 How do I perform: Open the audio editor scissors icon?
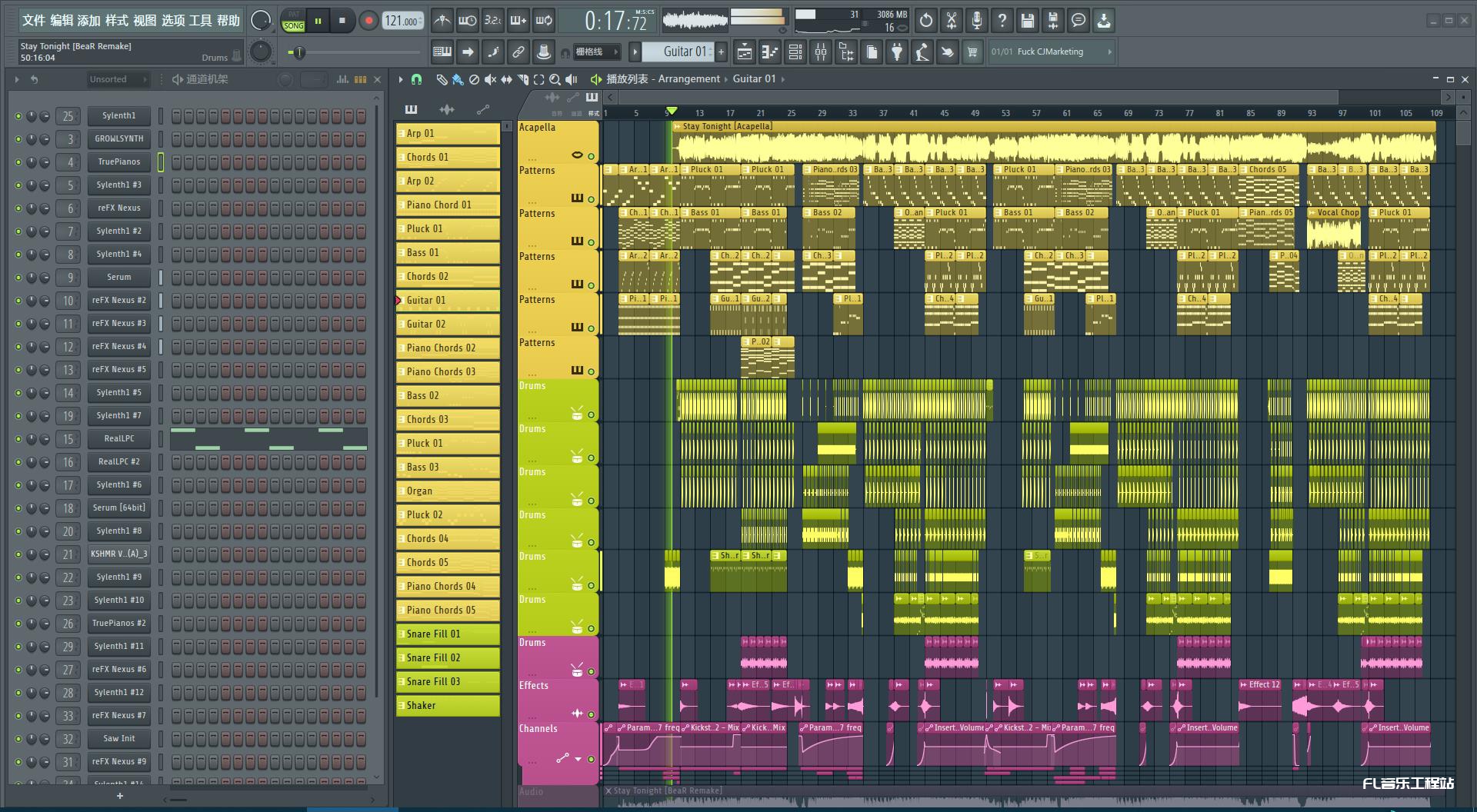click(952, 21)
